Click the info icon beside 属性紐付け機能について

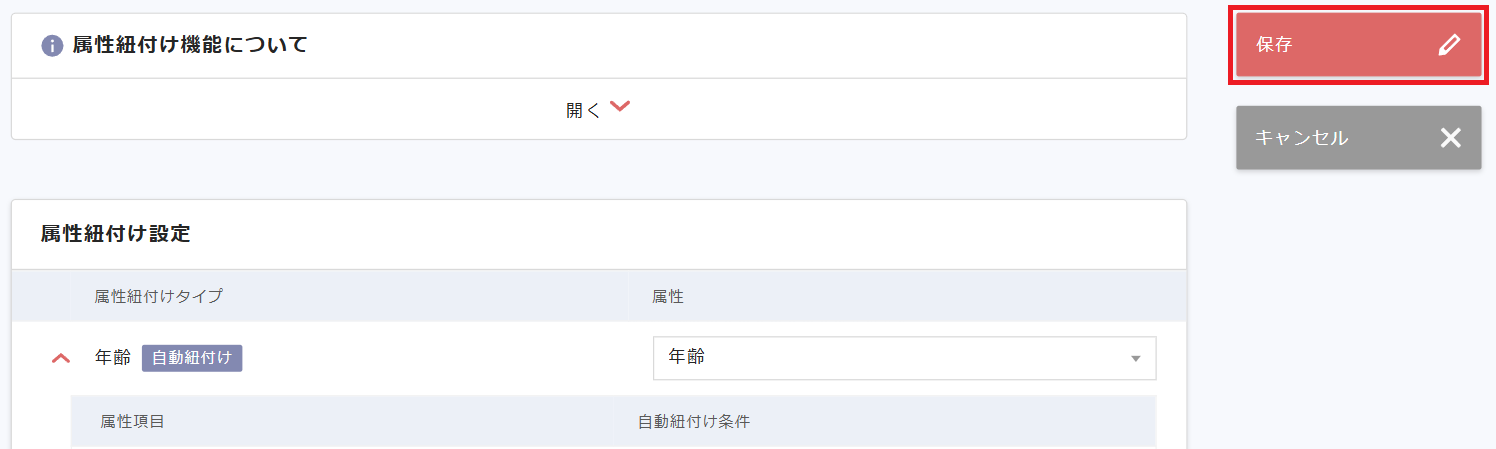(52, 46)
